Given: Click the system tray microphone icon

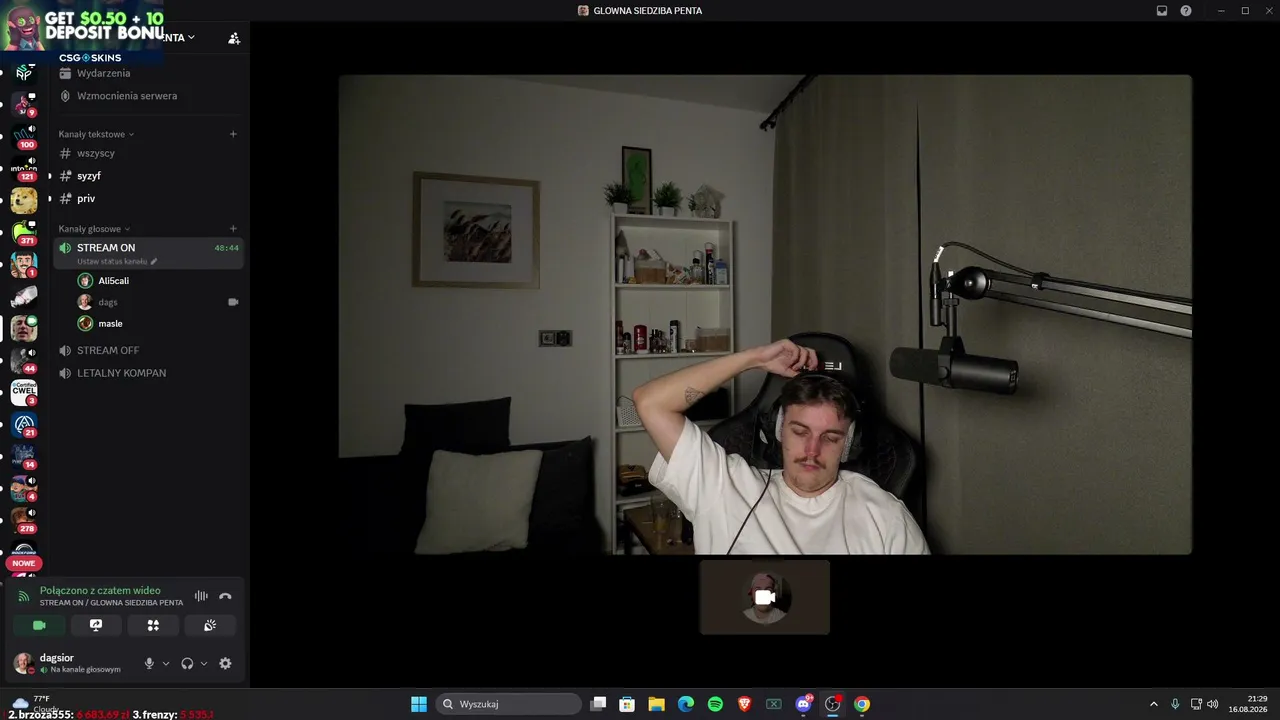Looking at the screenshot, I should point(1175,704).
